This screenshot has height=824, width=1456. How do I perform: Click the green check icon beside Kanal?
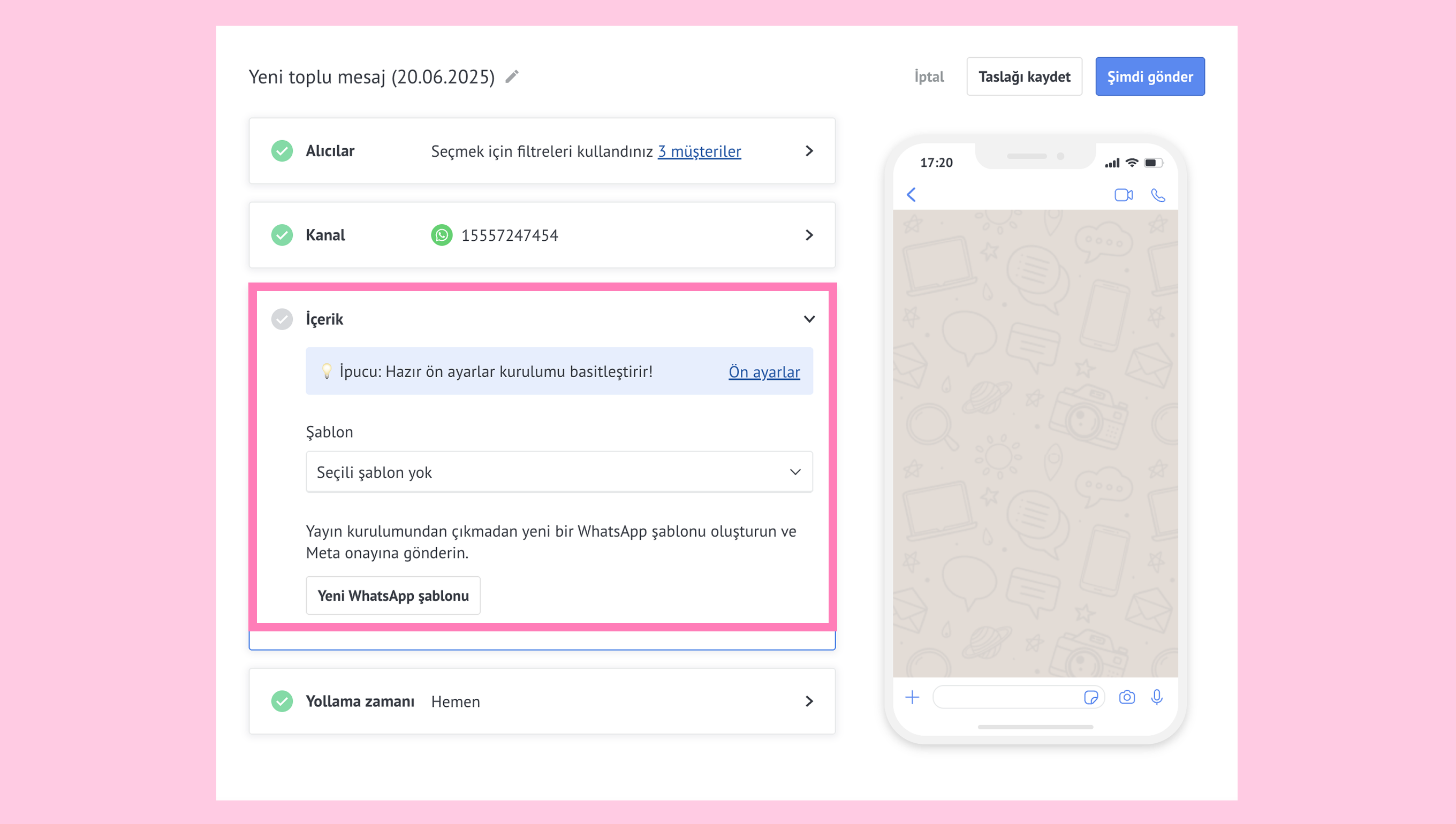point(282,235)
